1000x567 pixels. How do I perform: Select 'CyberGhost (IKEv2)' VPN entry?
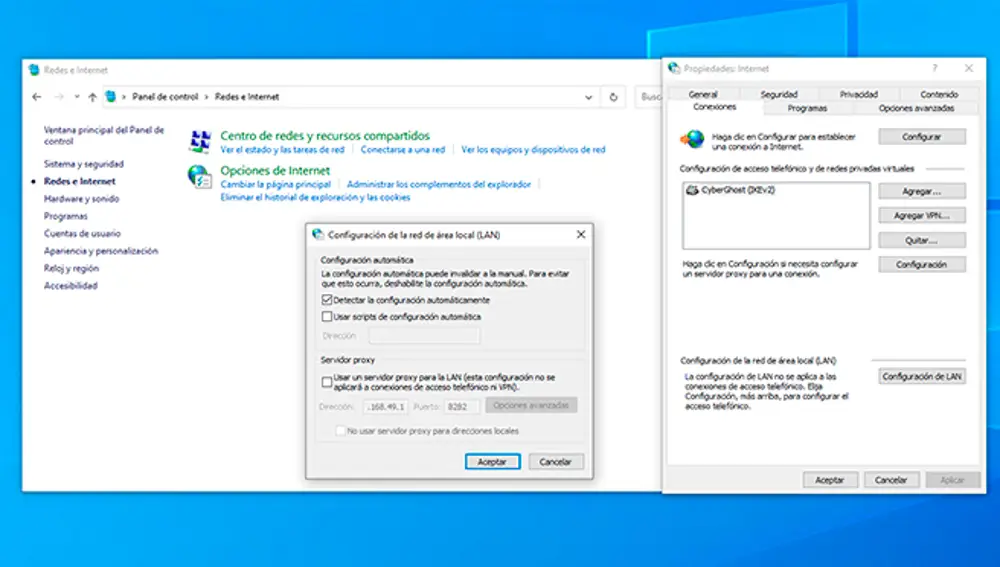click(x=730, y=190)
